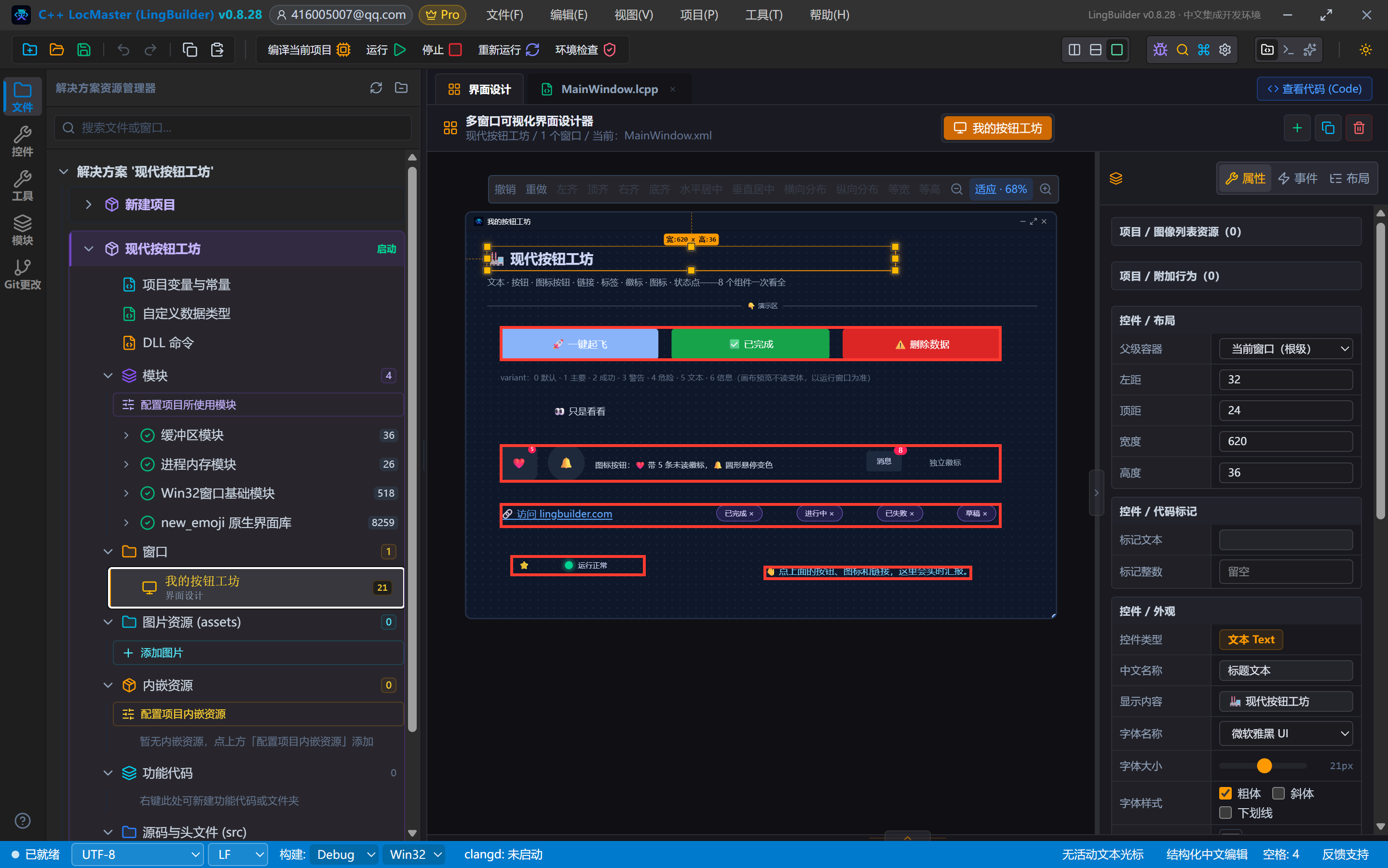Image resolution: width=1388 pixels, height=868 pixels.
Task: Switch to the MainWindow.lcpp tab
Action: click(609, 89)
